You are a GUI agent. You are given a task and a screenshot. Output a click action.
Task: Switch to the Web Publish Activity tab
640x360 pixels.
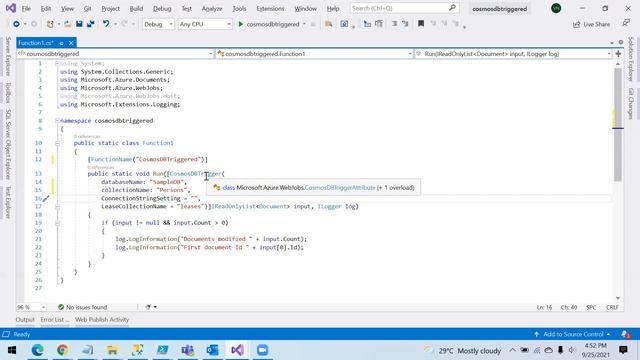coord(102,320)
